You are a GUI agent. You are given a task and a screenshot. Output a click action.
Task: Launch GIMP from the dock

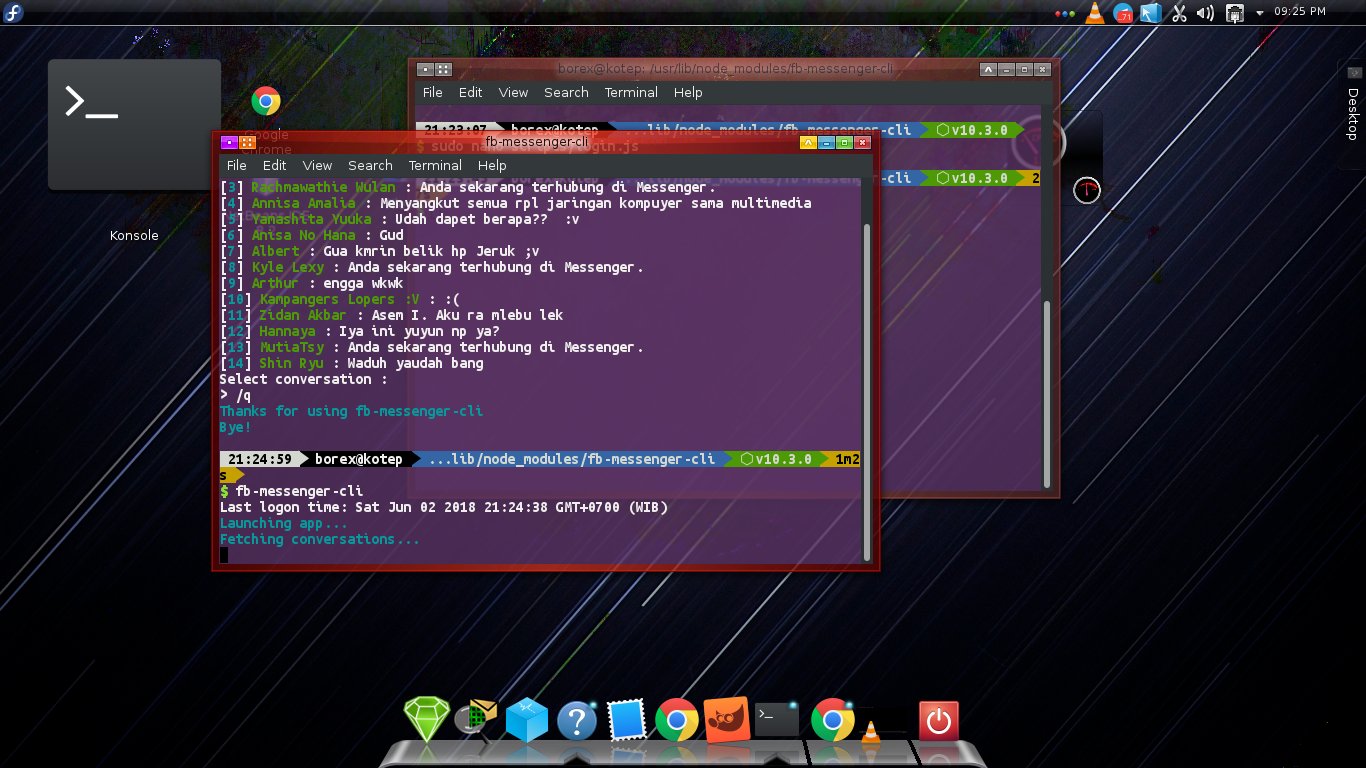[727, 718]
